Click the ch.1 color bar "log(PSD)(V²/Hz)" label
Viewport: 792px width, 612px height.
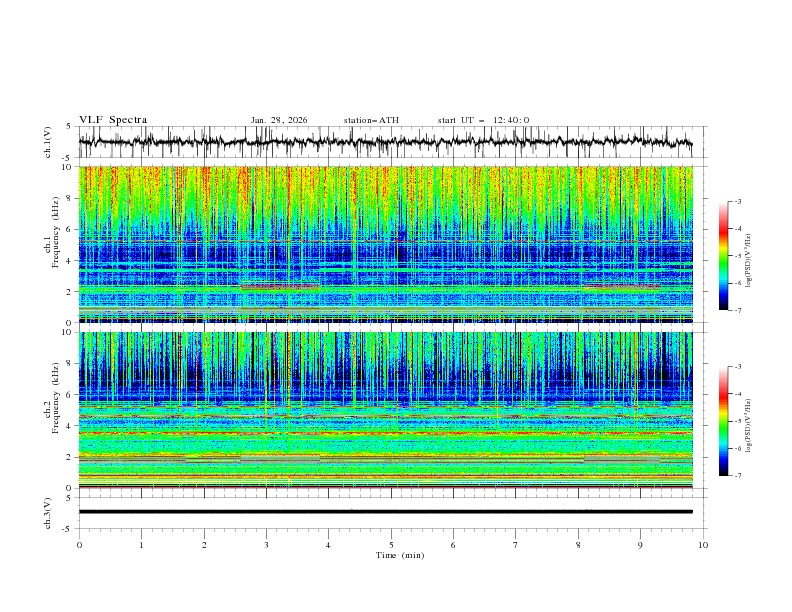click(749, 261)
